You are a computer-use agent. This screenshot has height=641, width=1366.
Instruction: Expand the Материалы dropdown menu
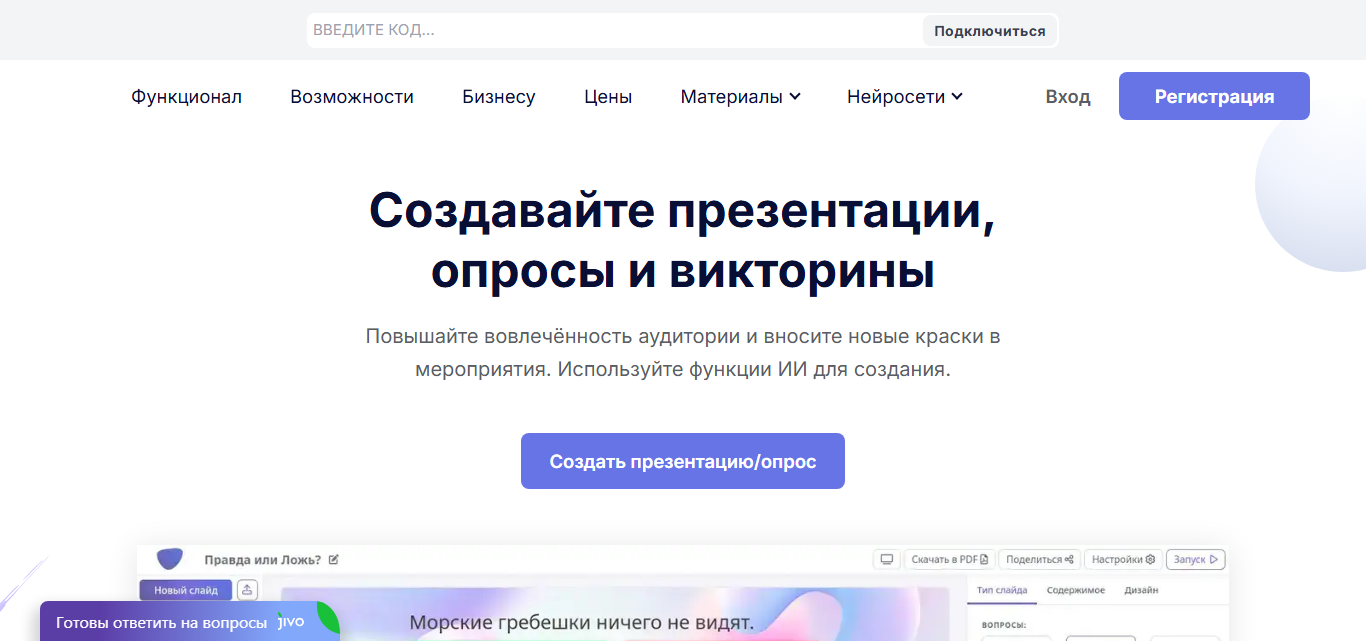[740, 97]
